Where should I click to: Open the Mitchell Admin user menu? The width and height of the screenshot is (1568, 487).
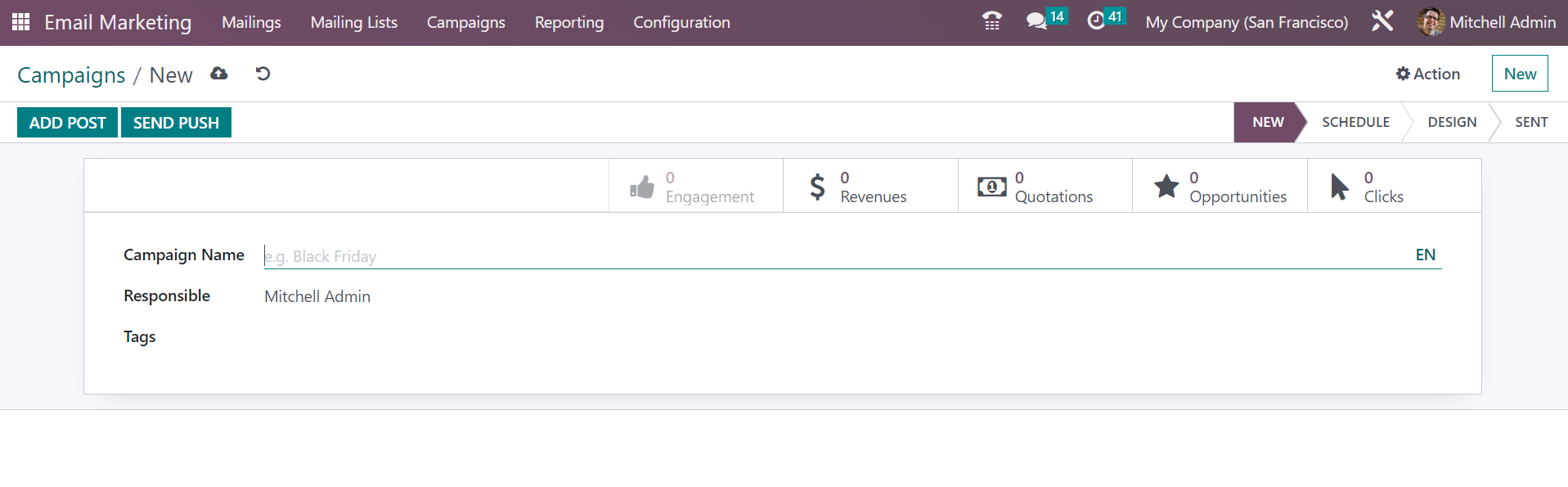click(1486, 22)
